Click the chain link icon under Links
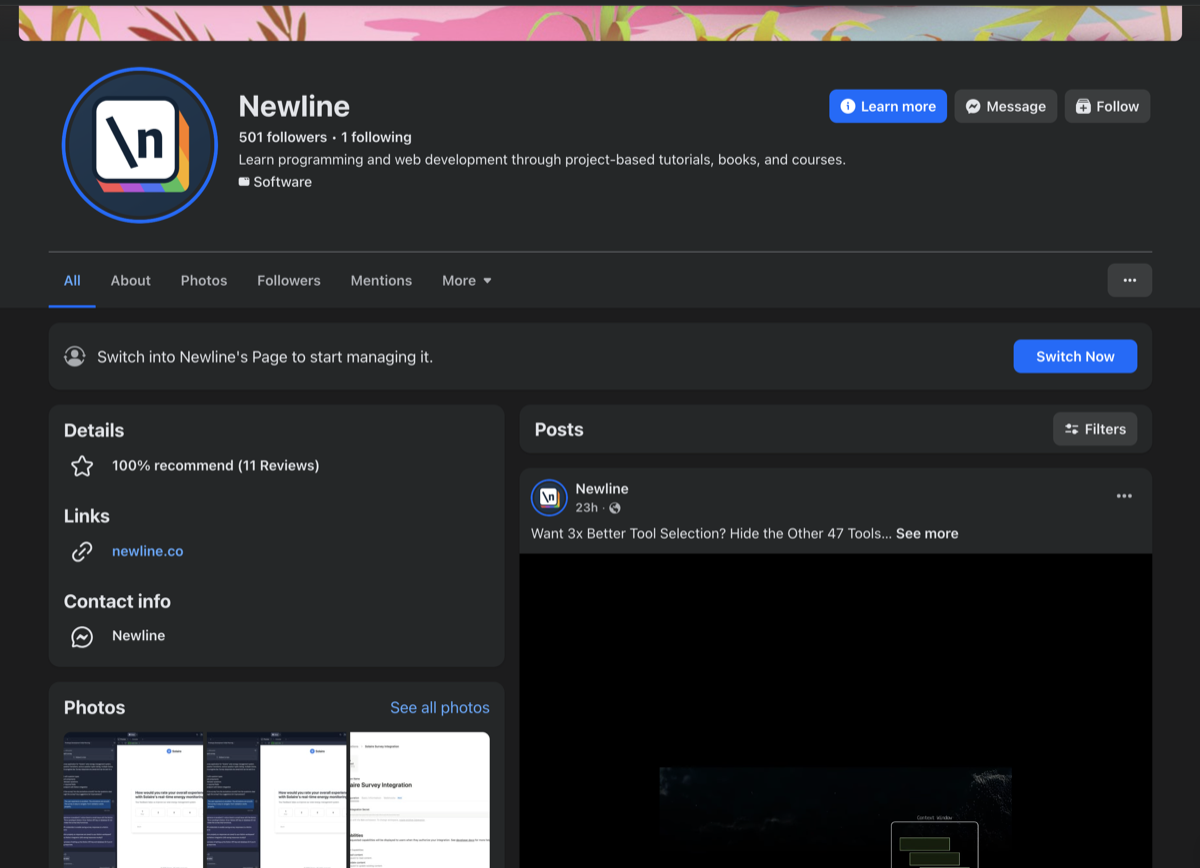The image size is (1200, 868). [82, 551]
